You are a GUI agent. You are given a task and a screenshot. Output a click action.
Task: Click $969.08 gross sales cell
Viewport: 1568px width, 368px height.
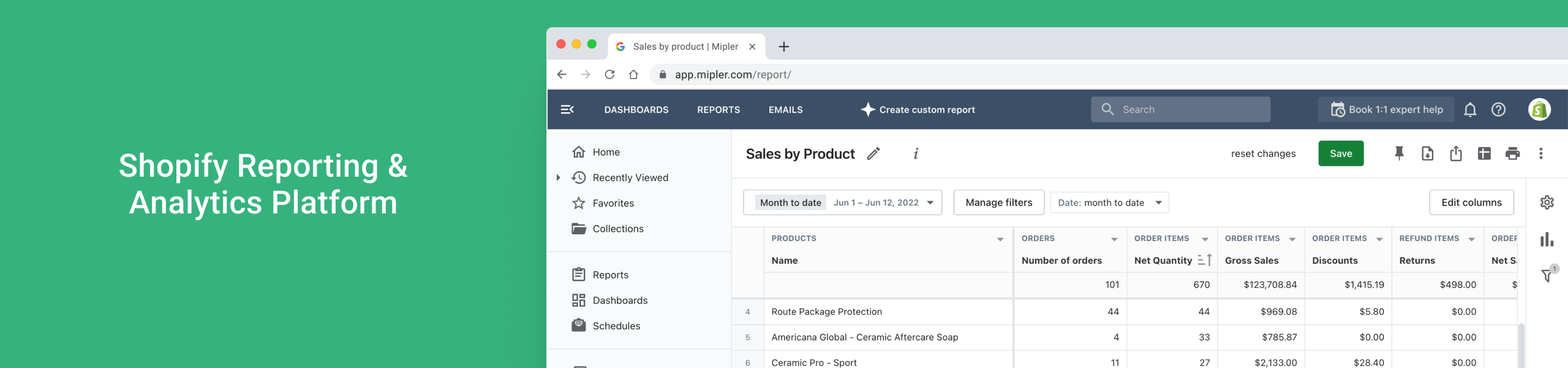(x=1278, y=312)
